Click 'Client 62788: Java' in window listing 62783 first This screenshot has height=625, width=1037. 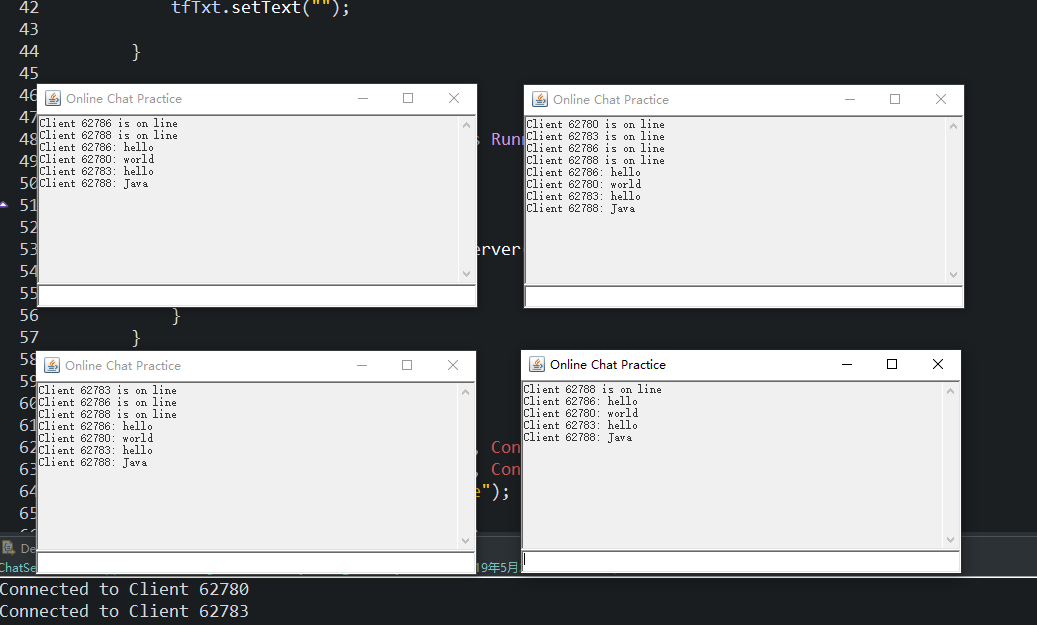(93, 462)
